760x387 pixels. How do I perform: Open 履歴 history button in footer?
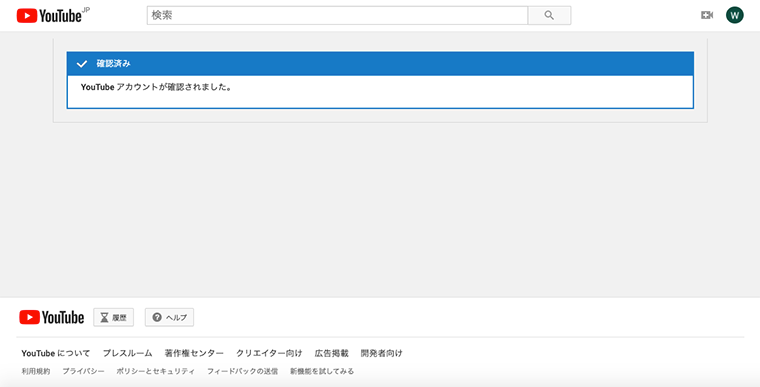pyautogui.click(x=113, y=318)
